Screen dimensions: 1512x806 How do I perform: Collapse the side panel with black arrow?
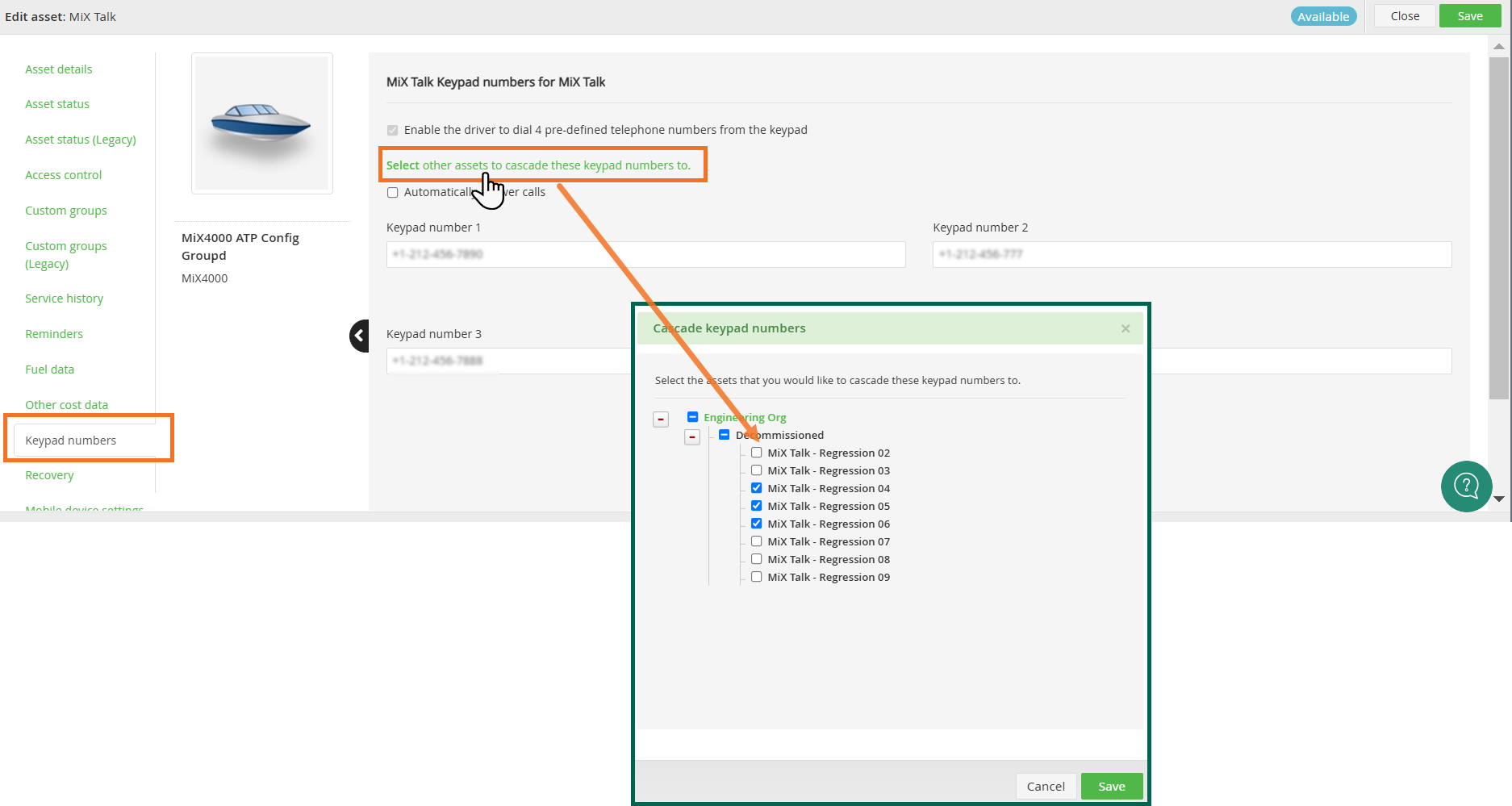[x=359, y=336]
